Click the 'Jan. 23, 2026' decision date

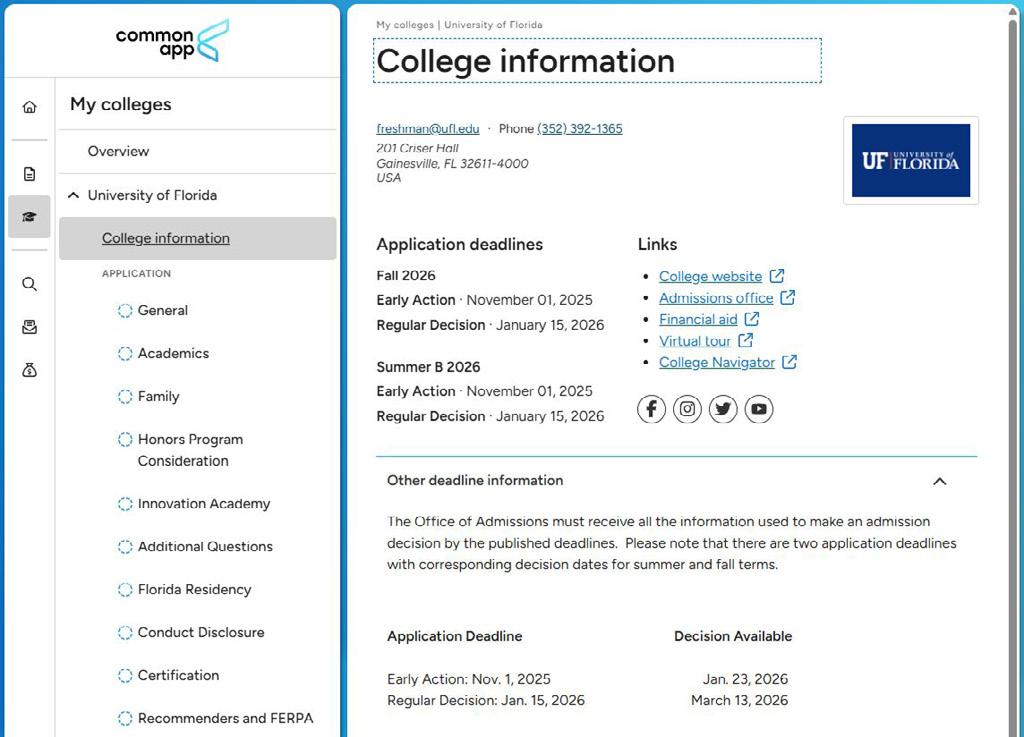coord(745,679)
